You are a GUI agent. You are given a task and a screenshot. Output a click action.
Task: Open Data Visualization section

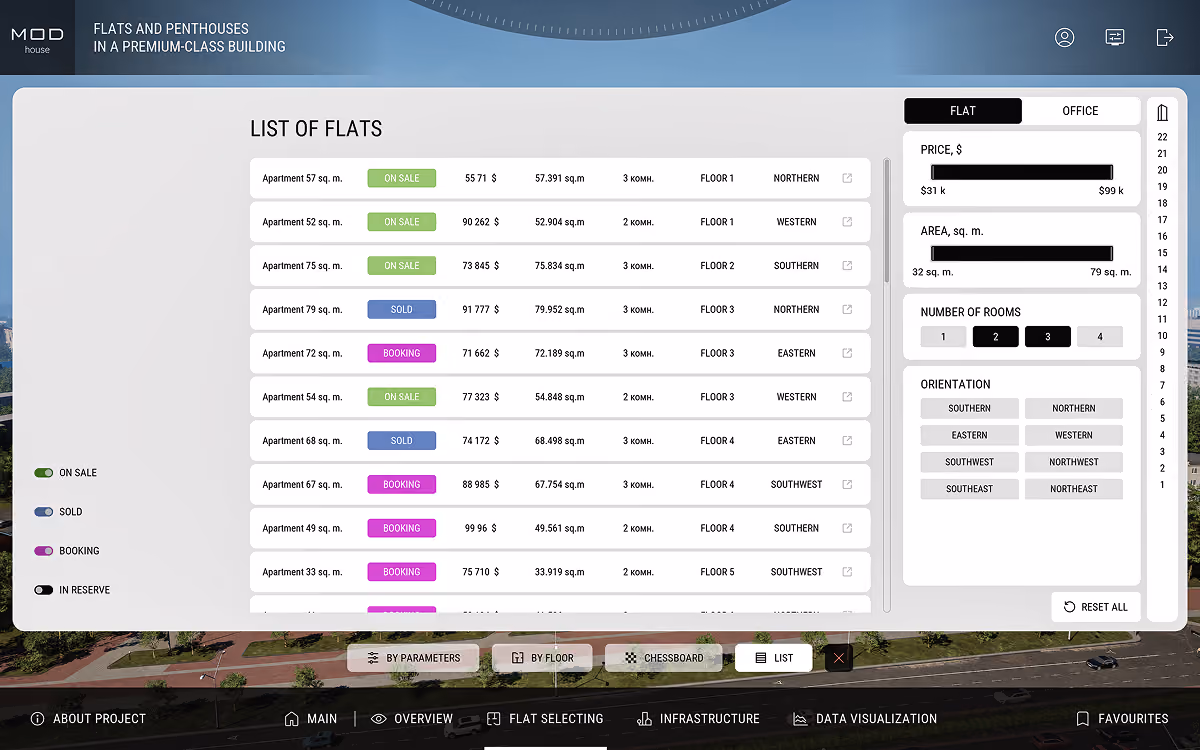pyautogui.click(x=865, y=719)
